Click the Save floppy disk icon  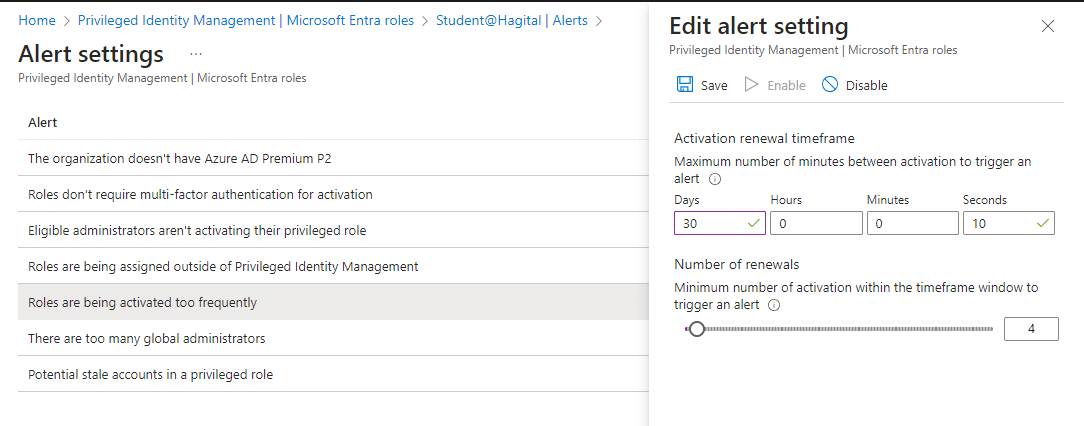(x=685, y=85)
